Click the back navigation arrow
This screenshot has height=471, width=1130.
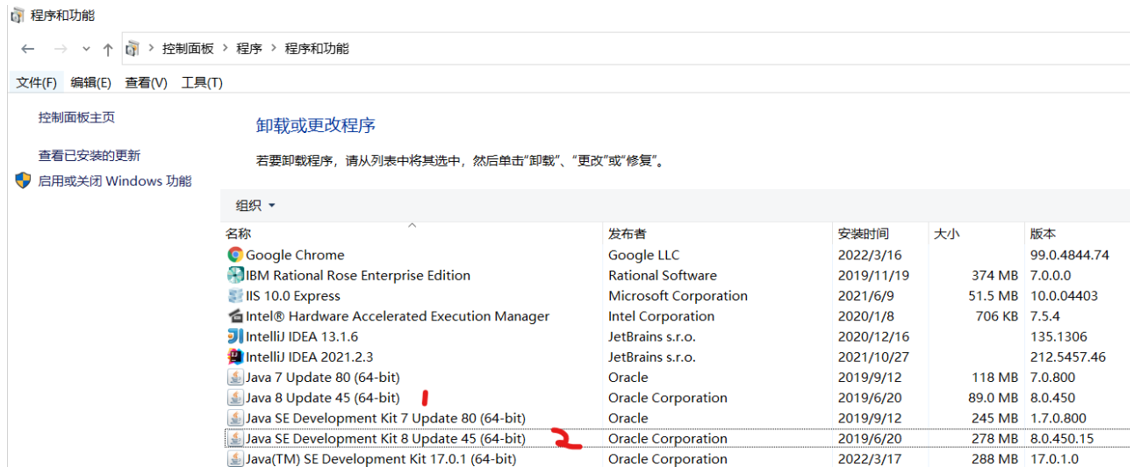(x=27, y=49)
